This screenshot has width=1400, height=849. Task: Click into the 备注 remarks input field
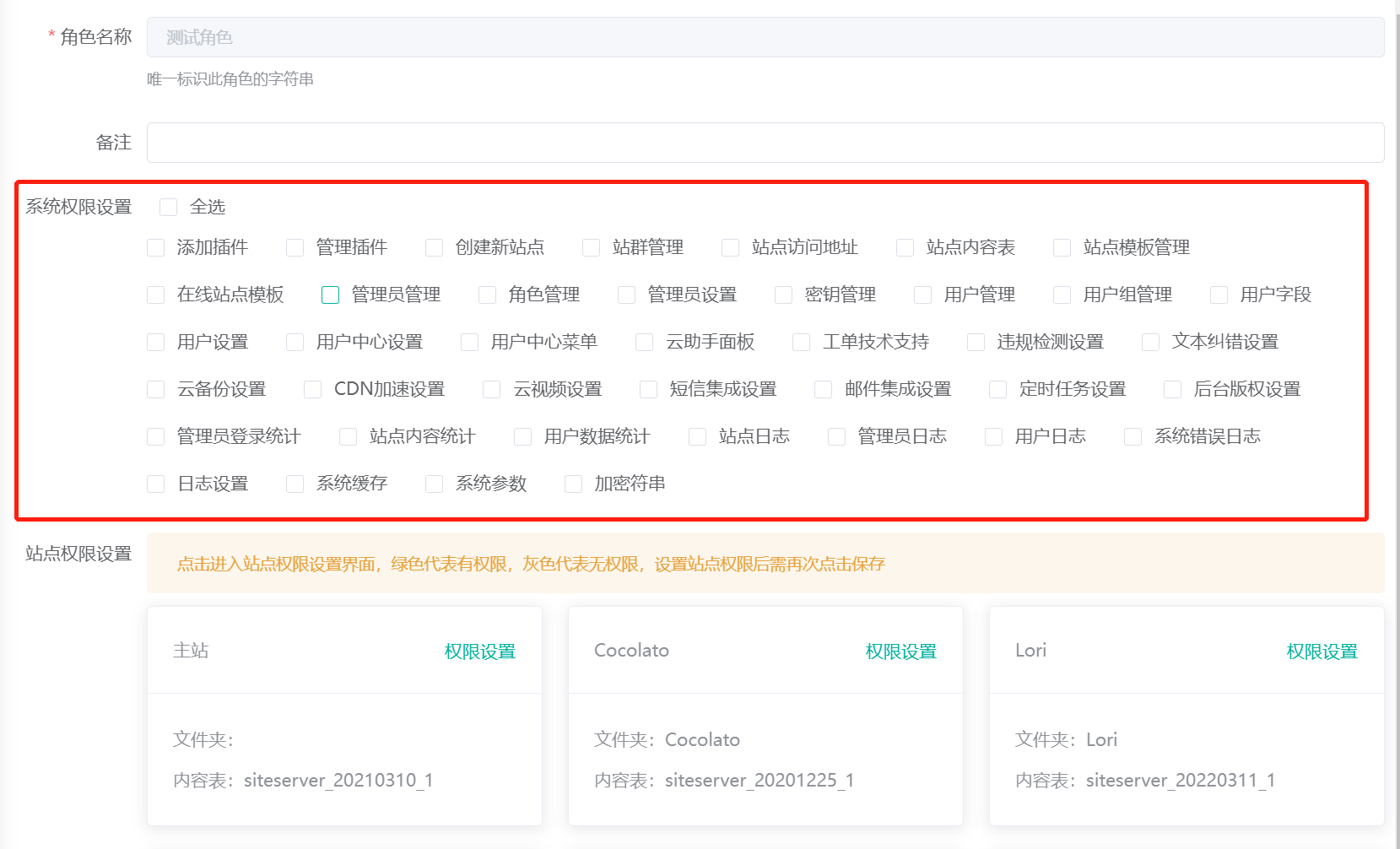tap(765, 143)
